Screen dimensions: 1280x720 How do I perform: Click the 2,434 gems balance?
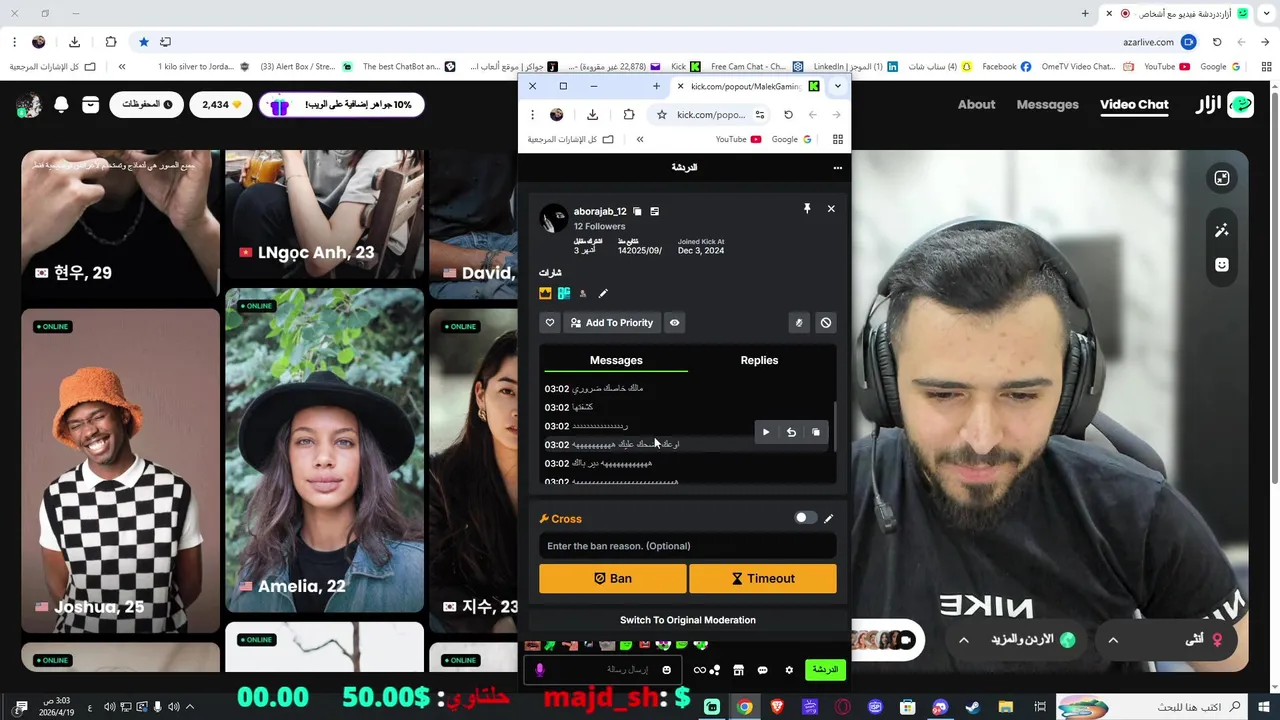[x=221, y=104]
